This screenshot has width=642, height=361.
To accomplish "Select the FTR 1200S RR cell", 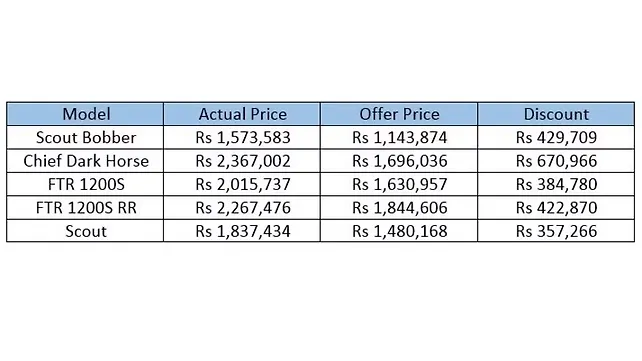I will [85, 208].
